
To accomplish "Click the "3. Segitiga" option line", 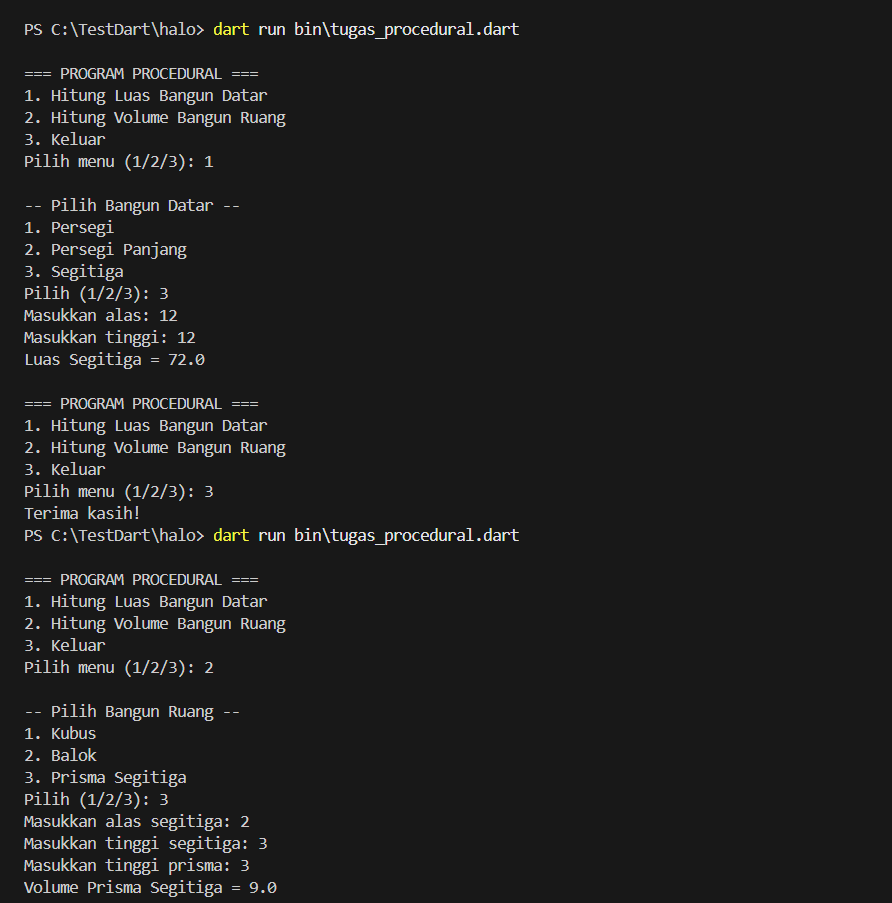I will click(74, 271).
